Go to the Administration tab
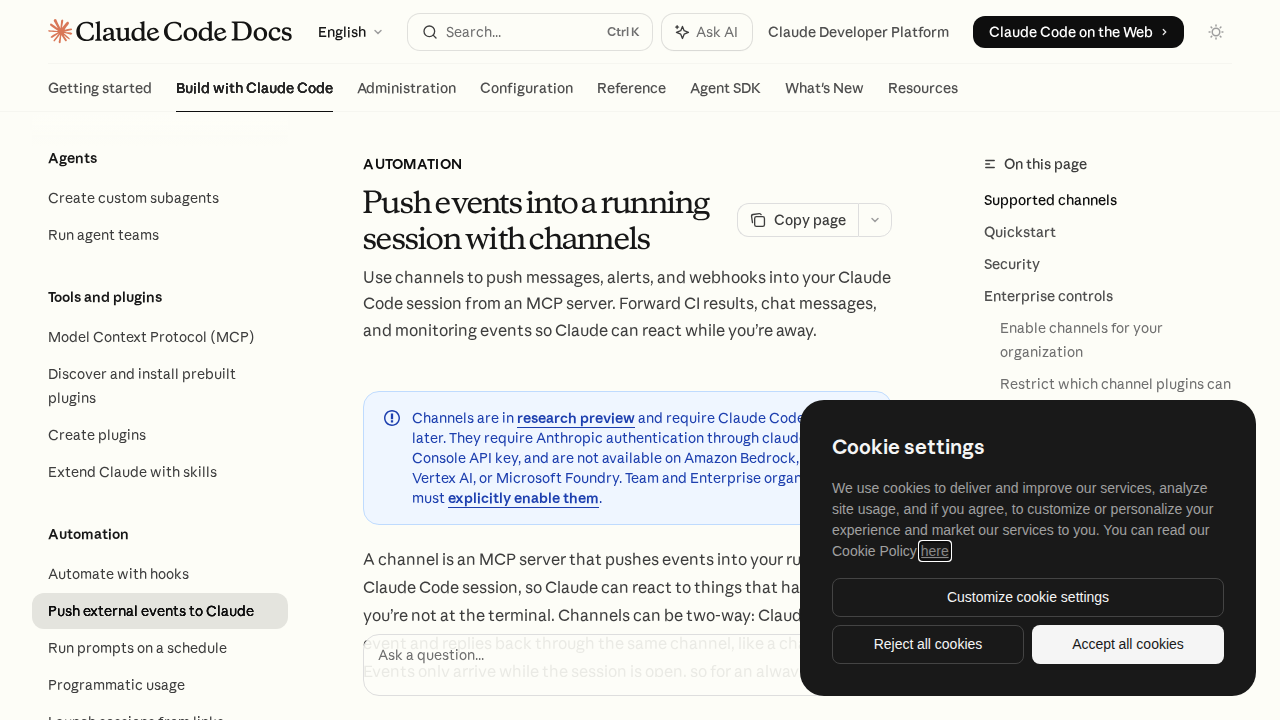Screen dimensions: 1280x720 pyautogui.click(x=406, y=88)
